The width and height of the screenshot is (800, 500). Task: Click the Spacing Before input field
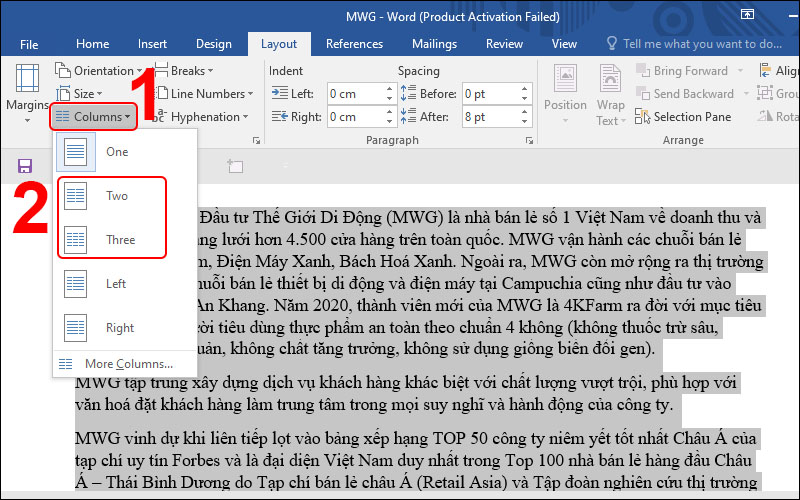coord(491,94)
